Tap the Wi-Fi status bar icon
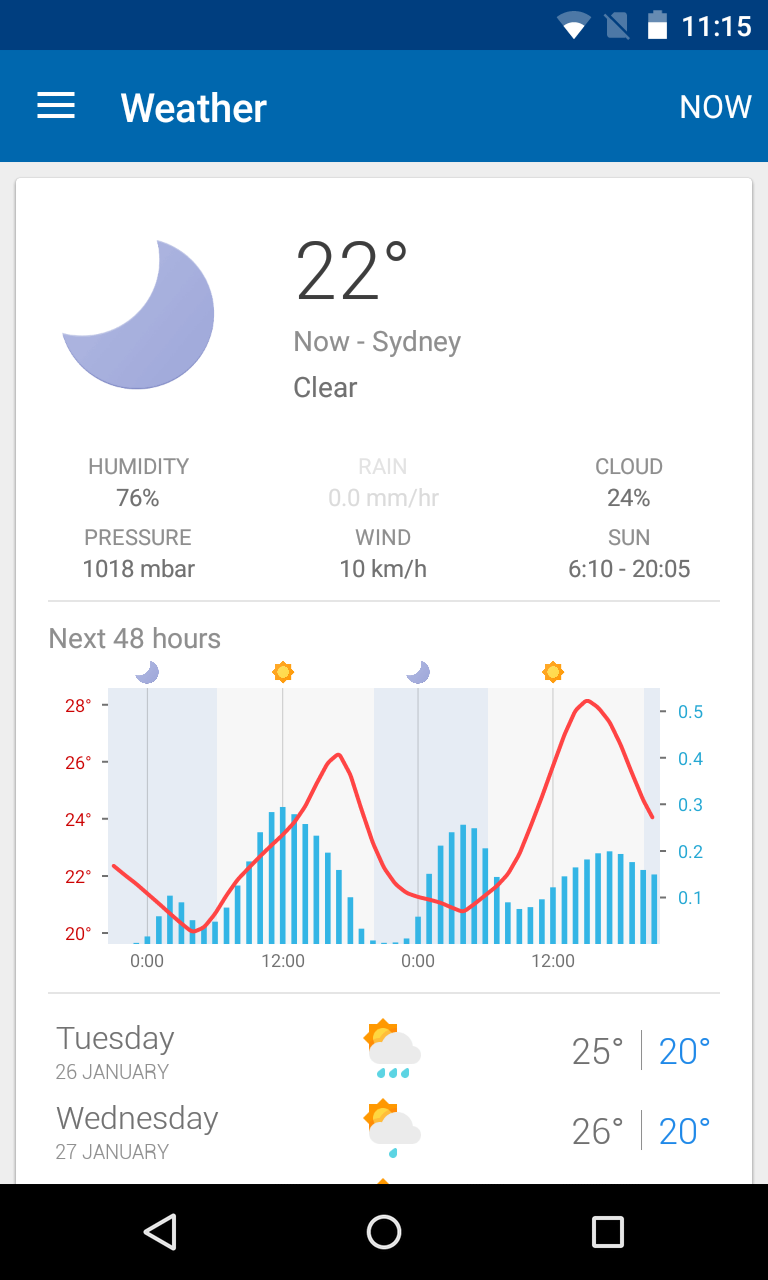The image size is (768, 1280). point(574,26)
